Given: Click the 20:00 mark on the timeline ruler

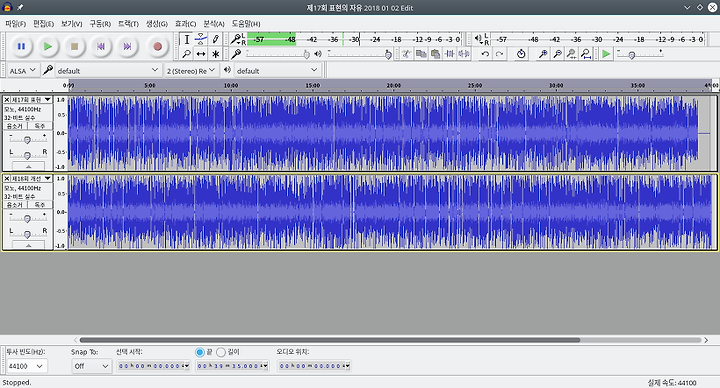Looking at the screenshot, I should [394, 85].
